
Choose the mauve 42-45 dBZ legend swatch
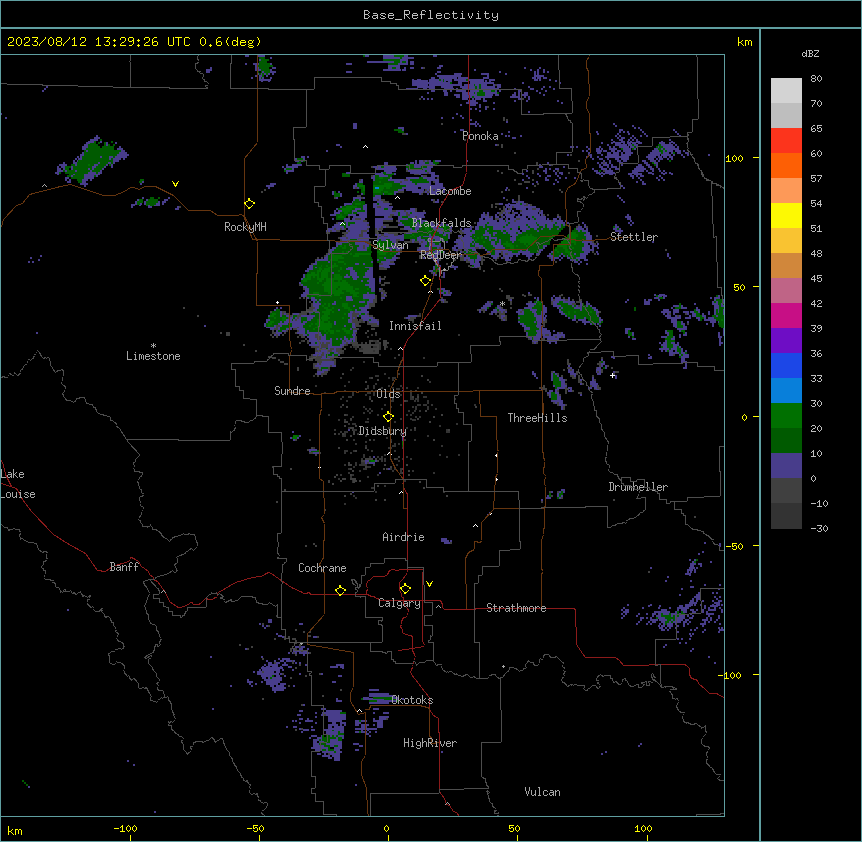tap(786, 291)
